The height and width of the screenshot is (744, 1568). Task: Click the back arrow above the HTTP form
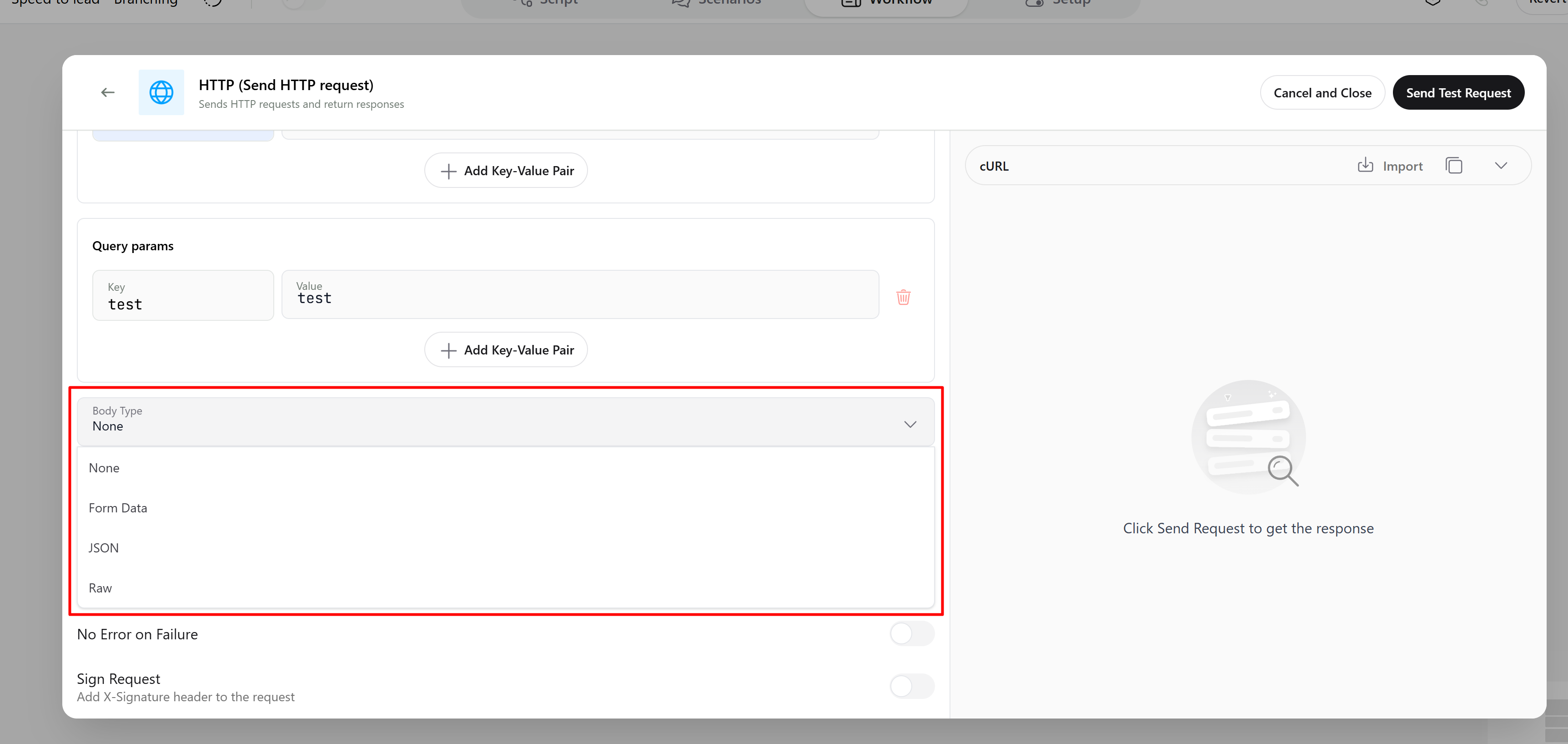click(x=107, y=92)
